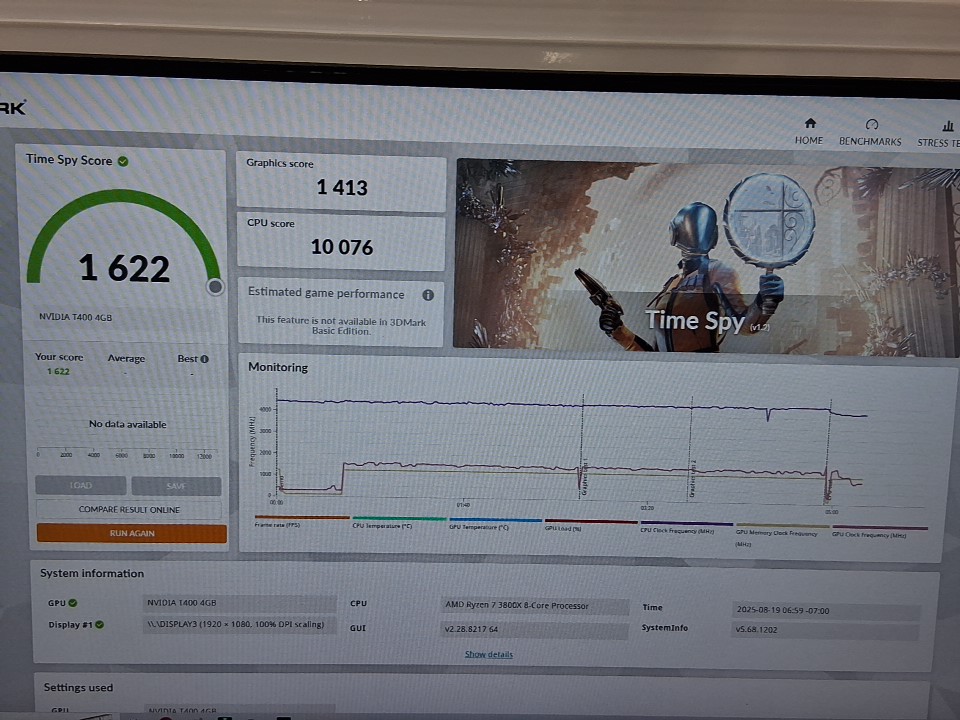Go to the HOME tab

coord(809,132)
